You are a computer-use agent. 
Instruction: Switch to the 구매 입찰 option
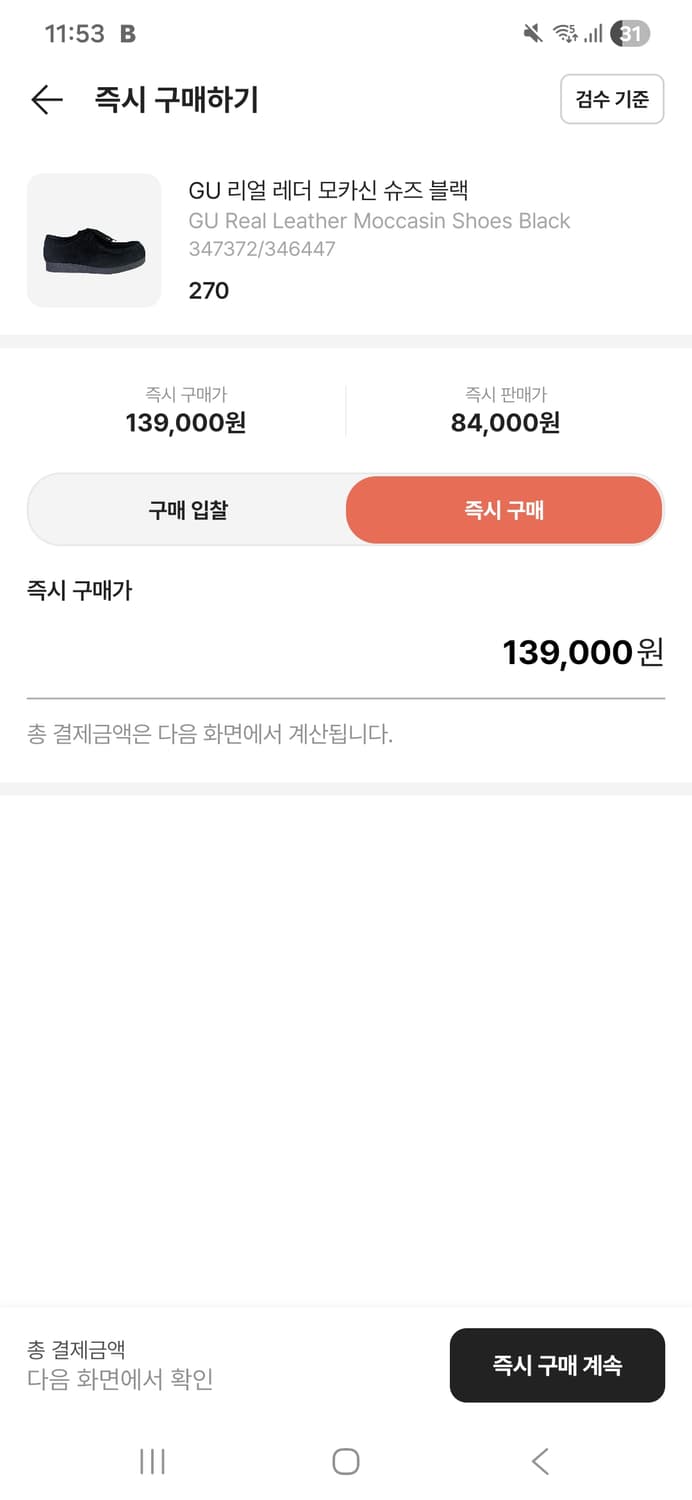tap(187, 510)
